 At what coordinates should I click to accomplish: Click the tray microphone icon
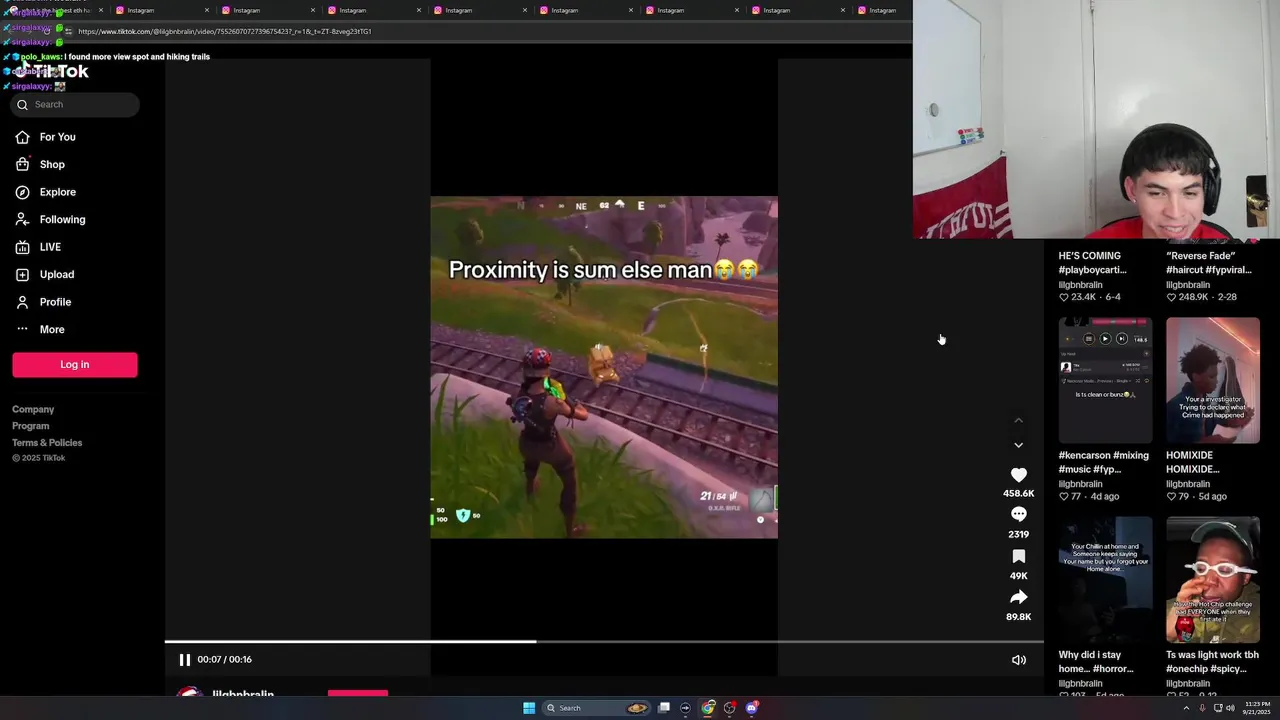click(1204, 708)
